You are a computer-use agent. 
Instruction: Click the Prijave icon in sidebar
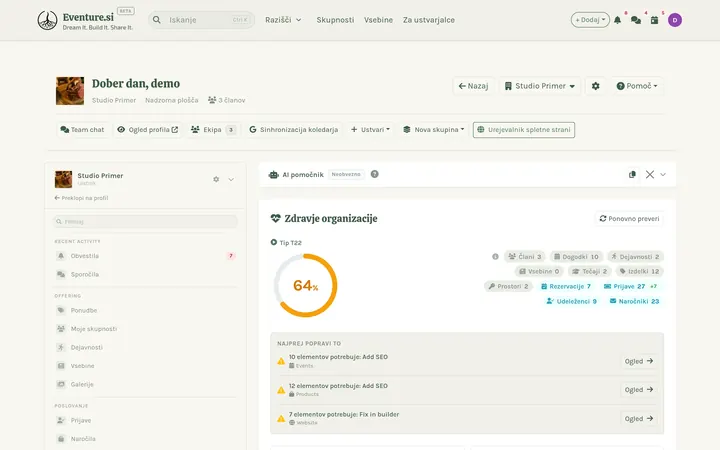coord(61,420)
